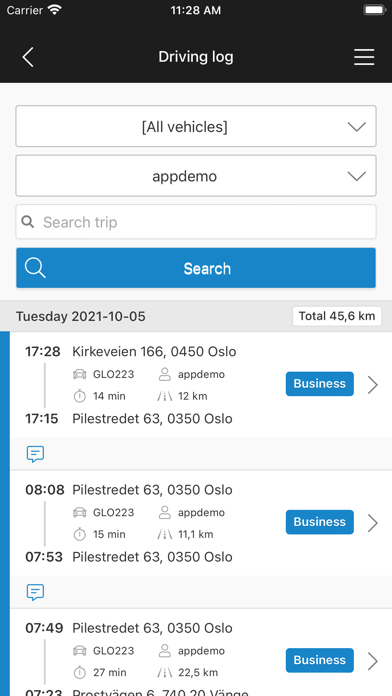
Task: Open comment icon under 08:08 trip
Action: [35, 592]
